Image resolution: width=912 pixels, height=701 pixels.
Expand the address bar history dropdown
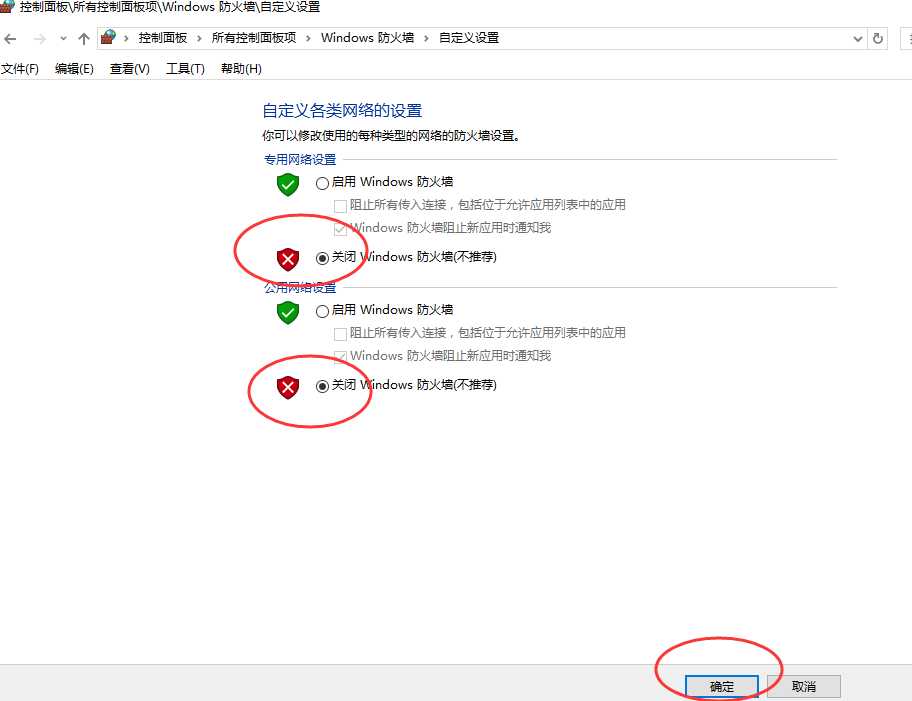(x=857, y=39)
